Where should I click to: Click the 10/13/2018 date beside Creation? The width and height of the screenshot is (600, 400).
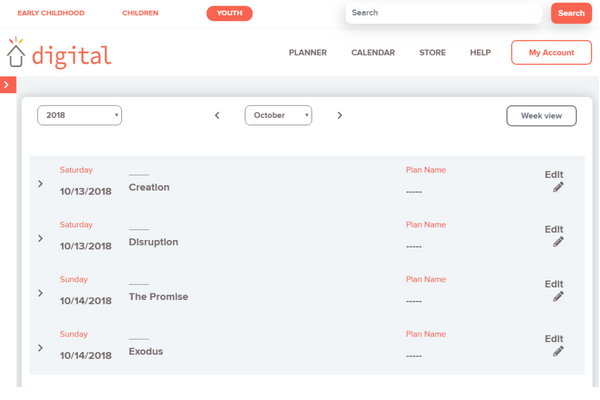tap(86, 191)
